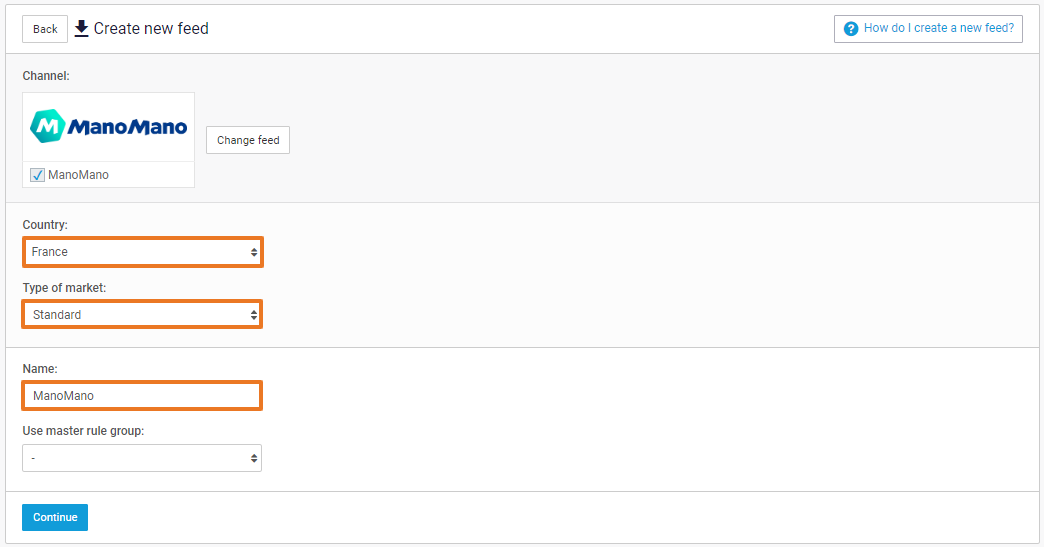Click the teal hexagon M emblem

pos(47,127)
